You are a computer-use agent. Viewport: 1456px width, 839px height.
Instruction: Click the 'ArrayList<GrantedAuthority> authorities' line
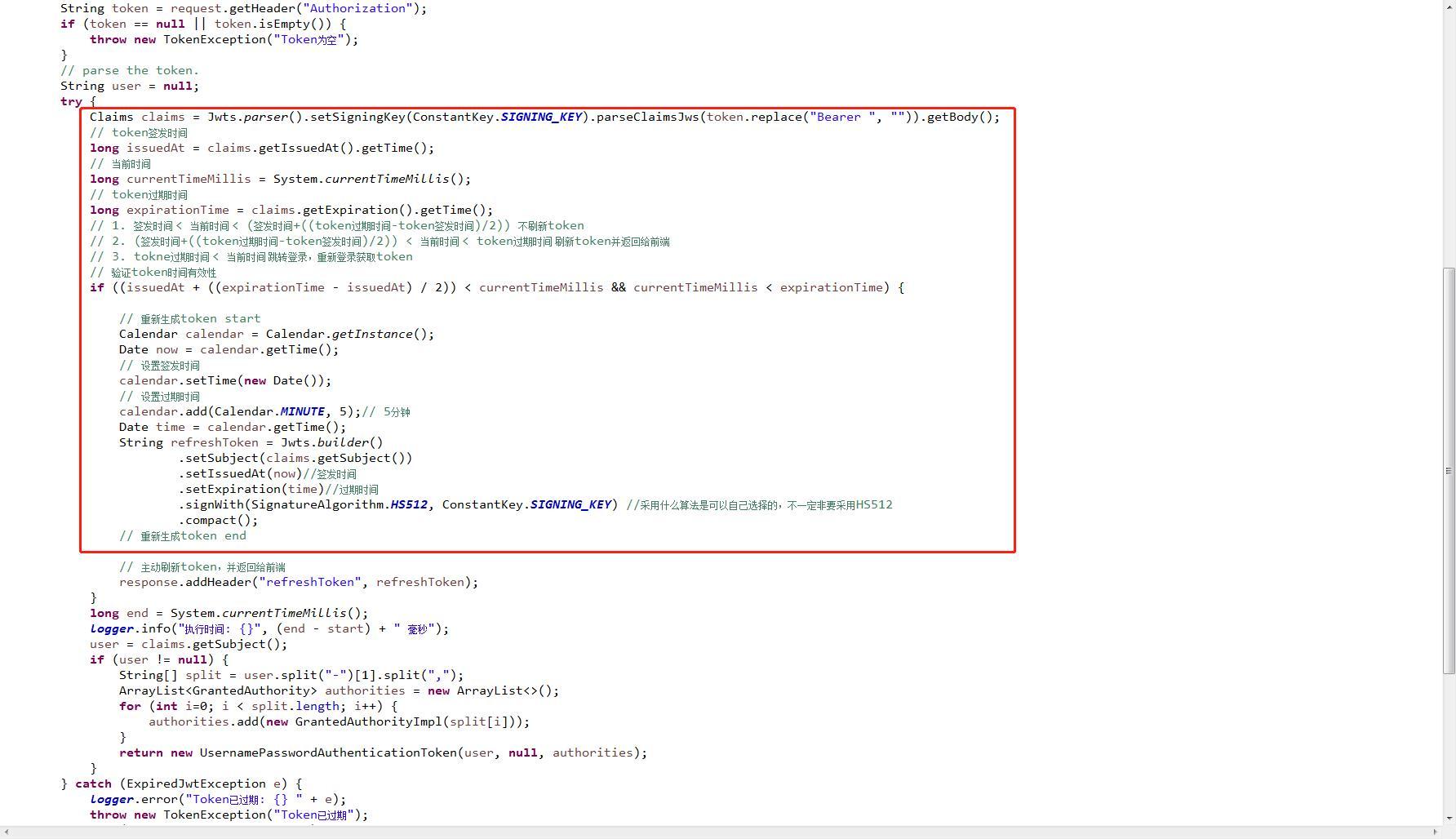[x=339, y=690]
